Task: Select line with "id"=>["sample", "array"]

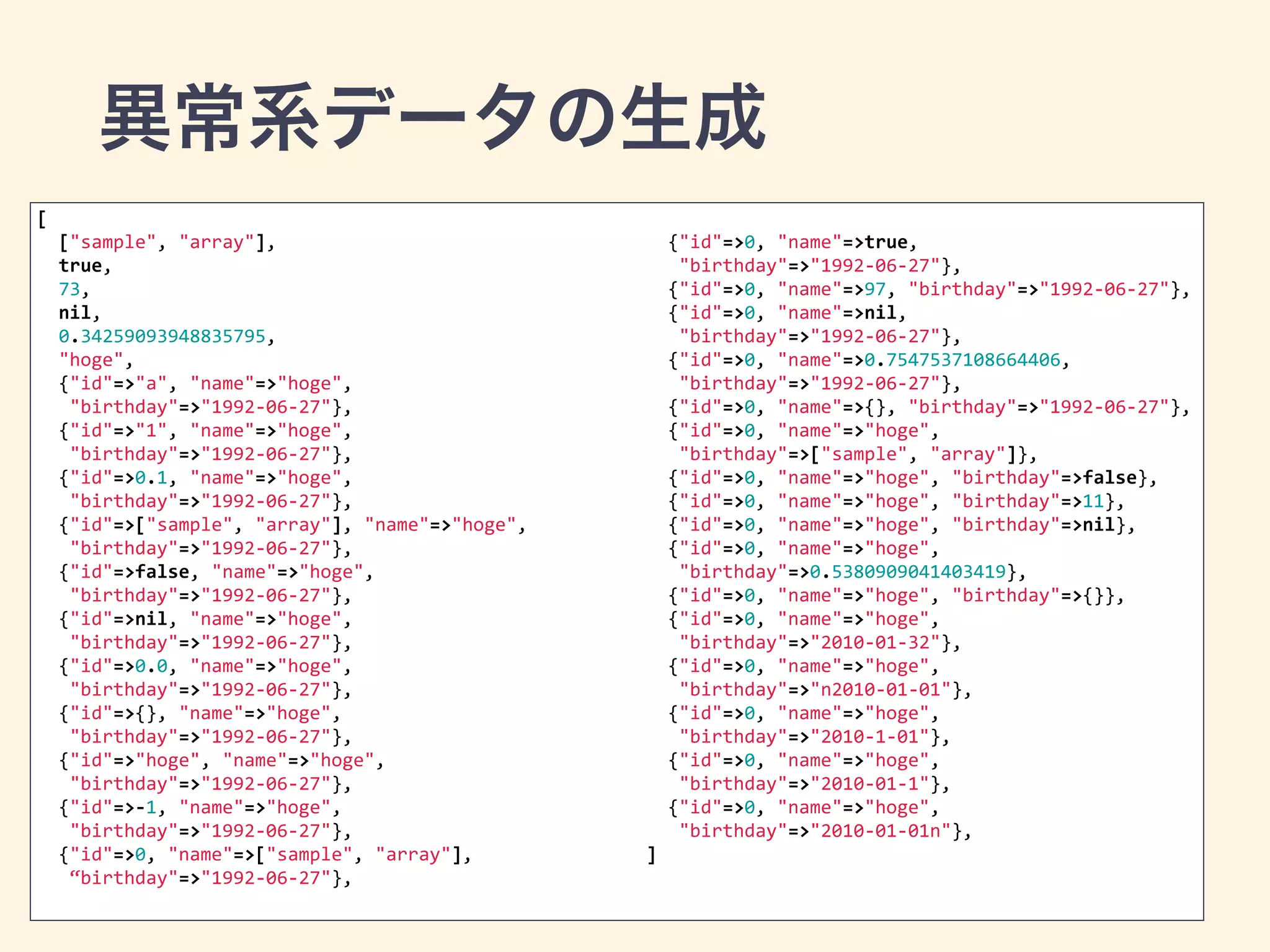Action: (x=293, y=525)
